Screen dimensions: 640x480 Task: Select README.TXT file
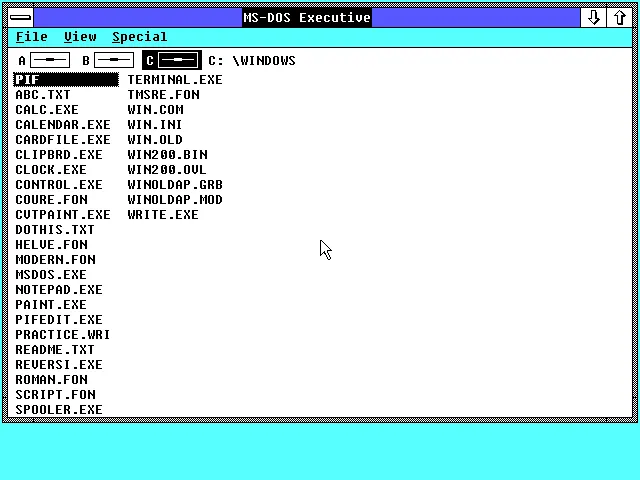click(x=55, y=350)
